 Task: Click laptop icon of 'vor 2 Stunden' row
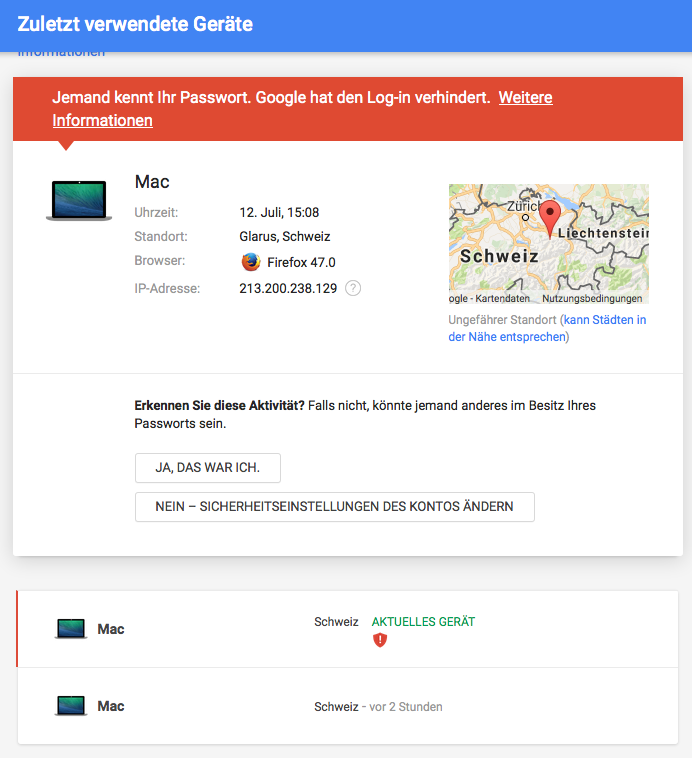(x=71, y=706)
